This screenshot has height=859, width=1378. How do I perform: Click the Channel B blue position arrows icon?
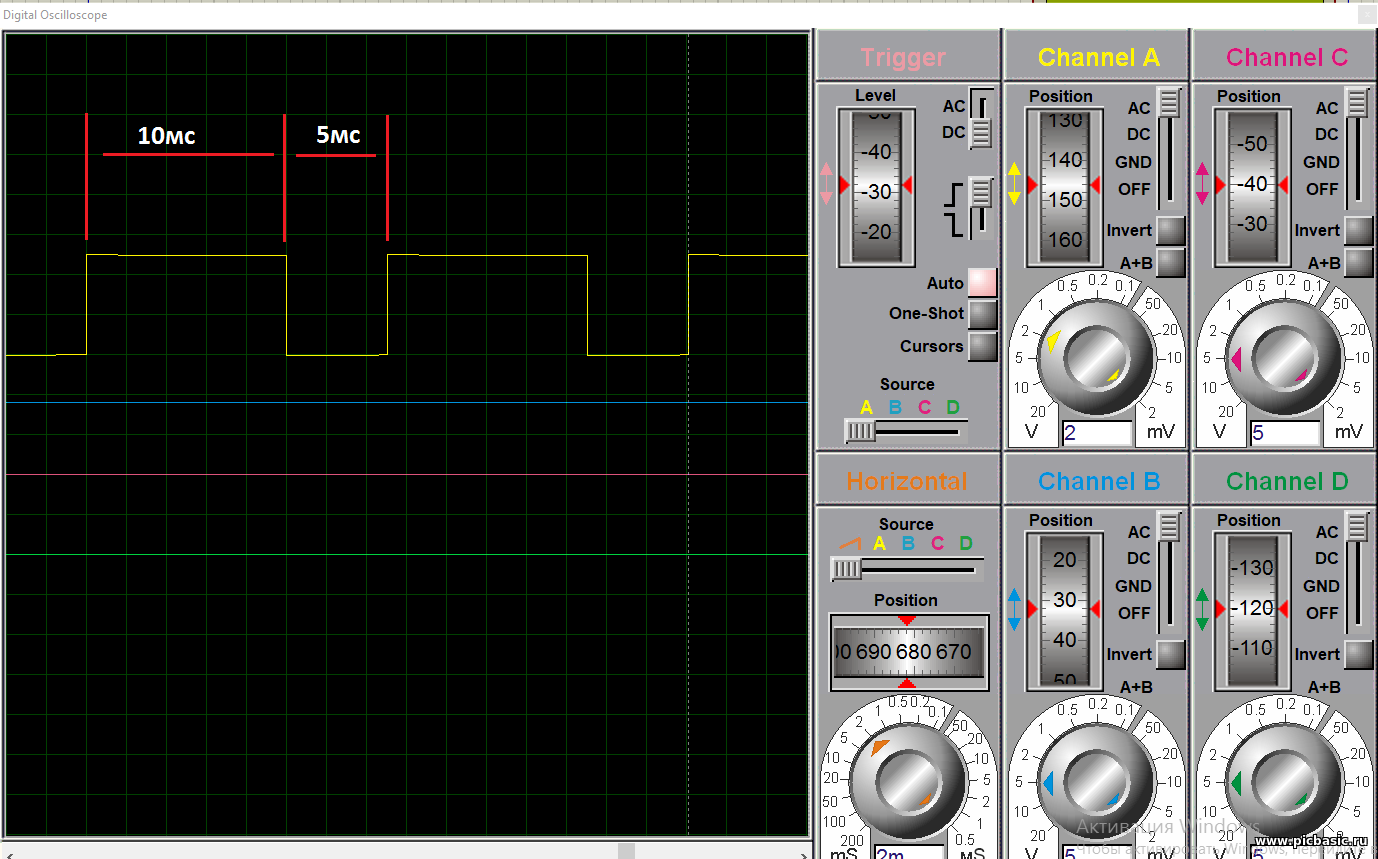tap(1014, 609)
